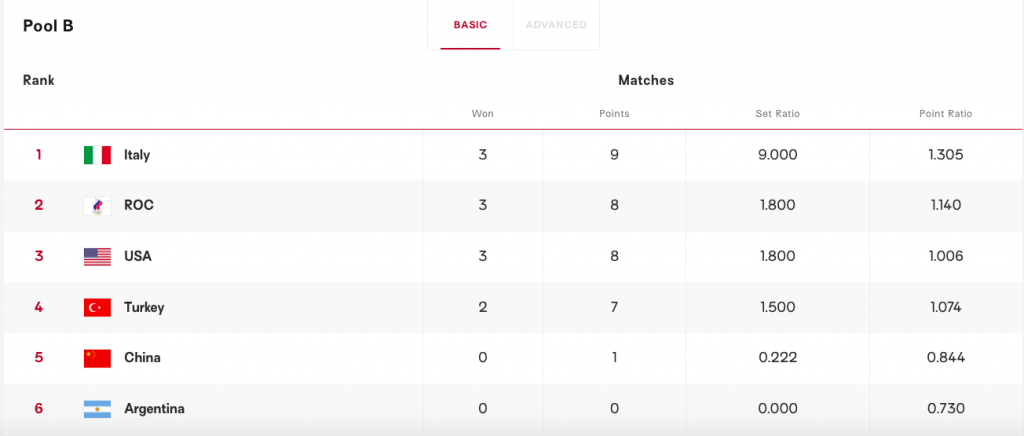This screenshot has height=436, width=1024.
Task: Click the ROC flag icon
Action: tap(97, 206)
